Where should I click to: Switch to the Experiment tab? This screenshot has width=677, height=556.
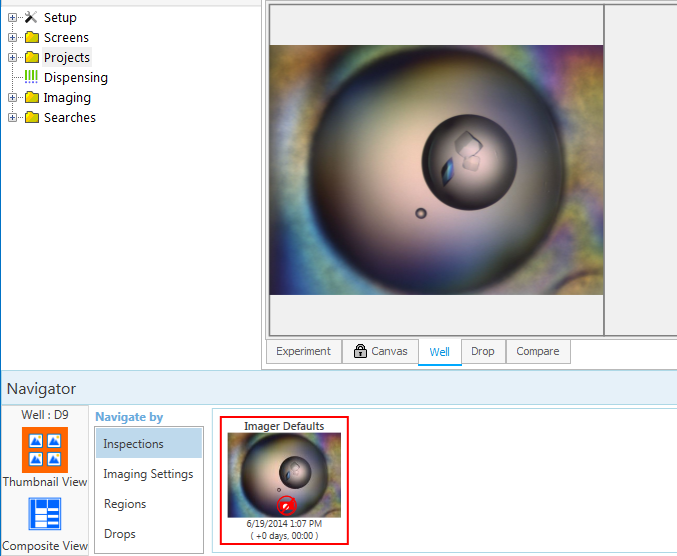(x=304, y=351)
